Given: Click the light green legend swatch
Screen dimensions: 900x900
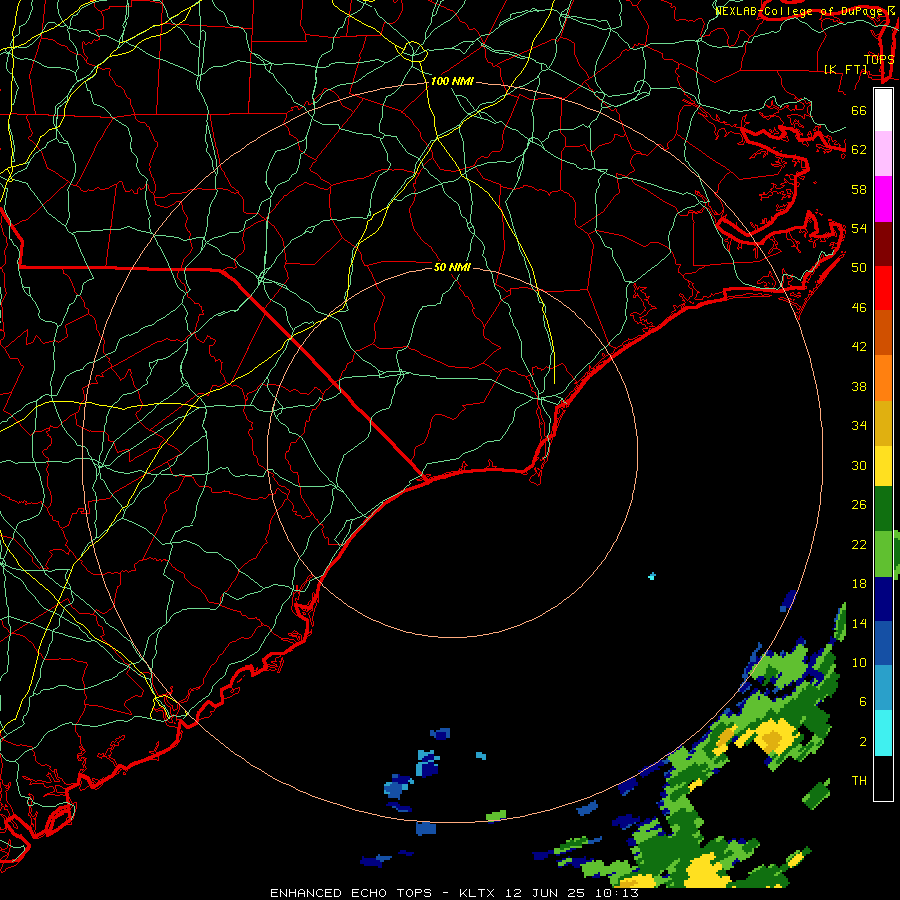Looking at the screenshot, I should click(883, 554).
